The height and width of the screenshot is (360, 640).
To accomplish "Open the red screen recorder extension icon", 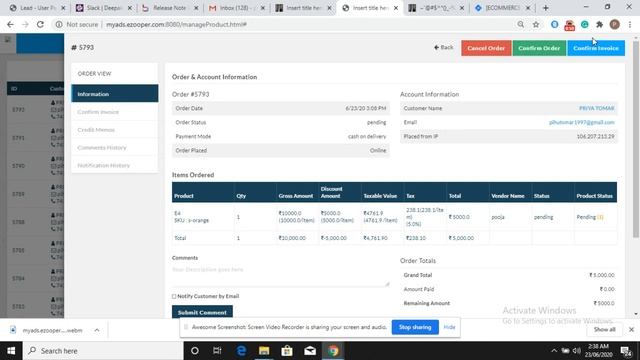I will (x=569, y=25).
